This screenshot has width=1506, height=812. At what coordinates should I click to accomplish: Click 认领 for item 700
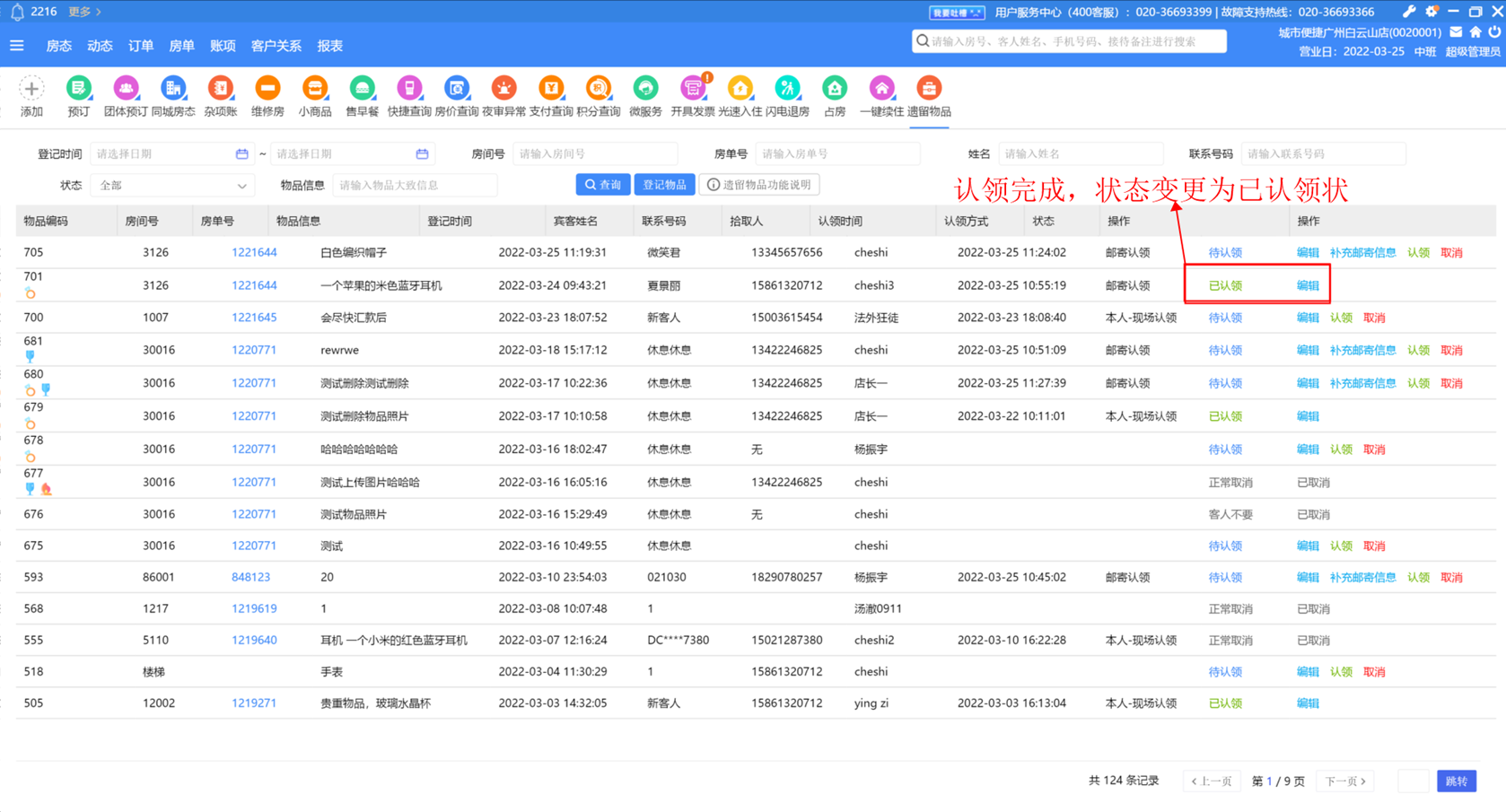pos(1341,318)
